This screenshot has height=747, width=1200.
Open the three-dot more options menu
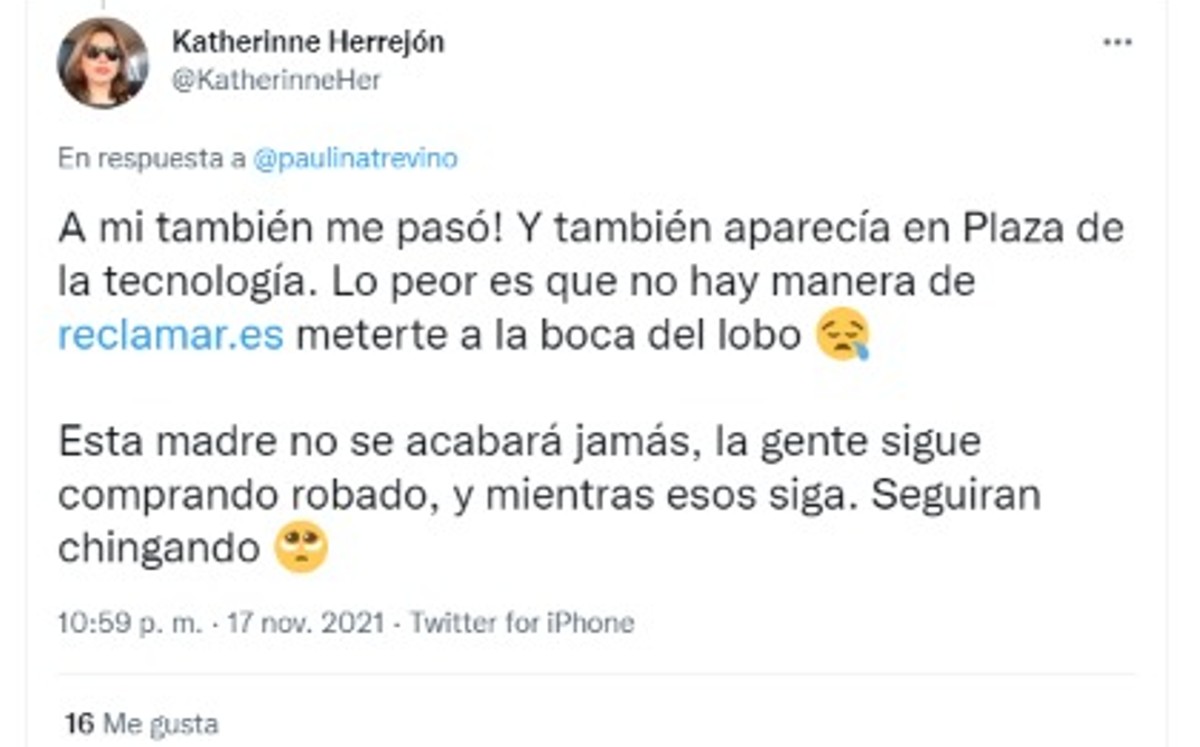(1117, 44)
